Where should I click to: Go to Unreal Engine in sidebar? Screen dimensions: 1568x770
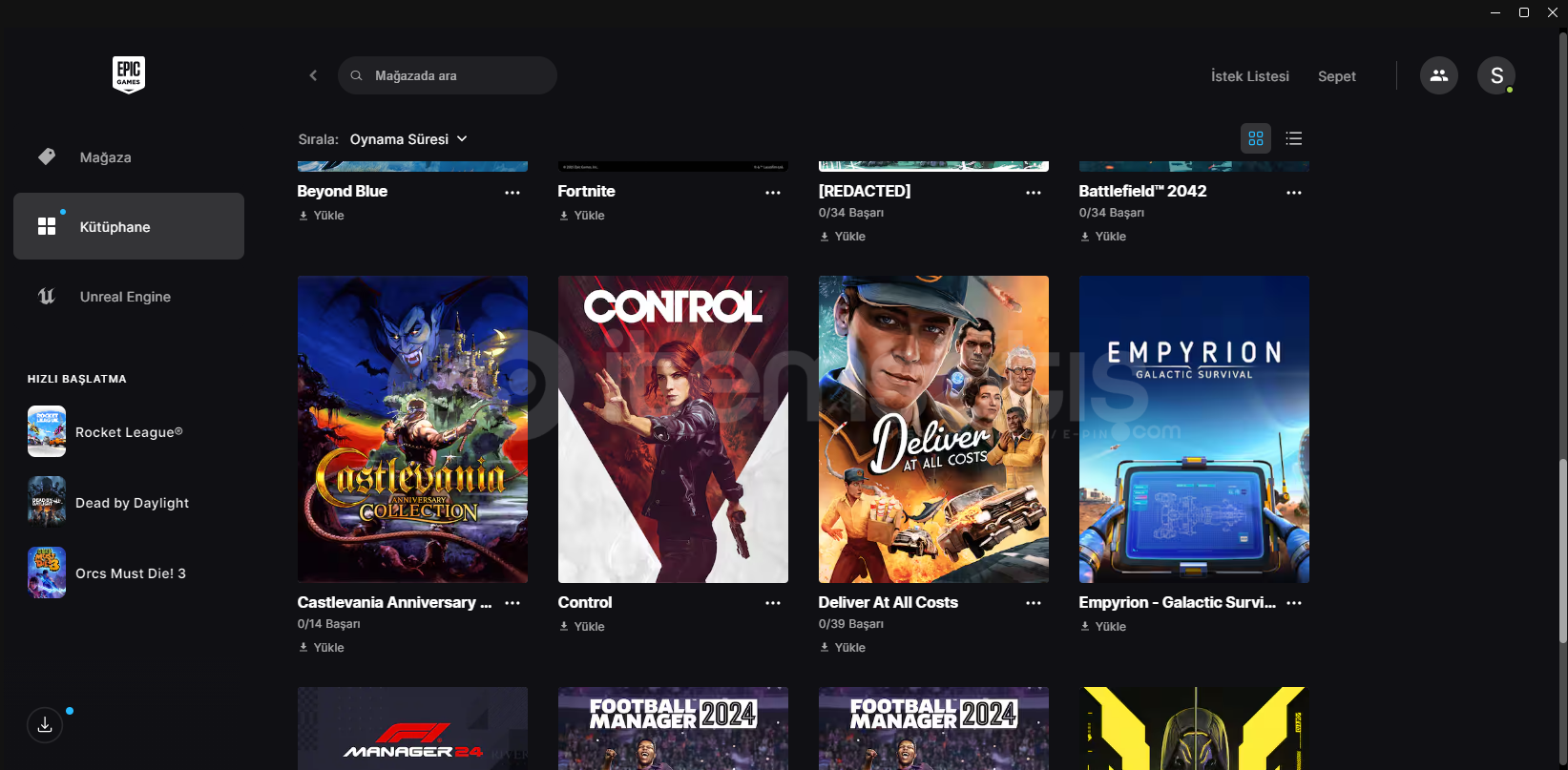(129, 297)
